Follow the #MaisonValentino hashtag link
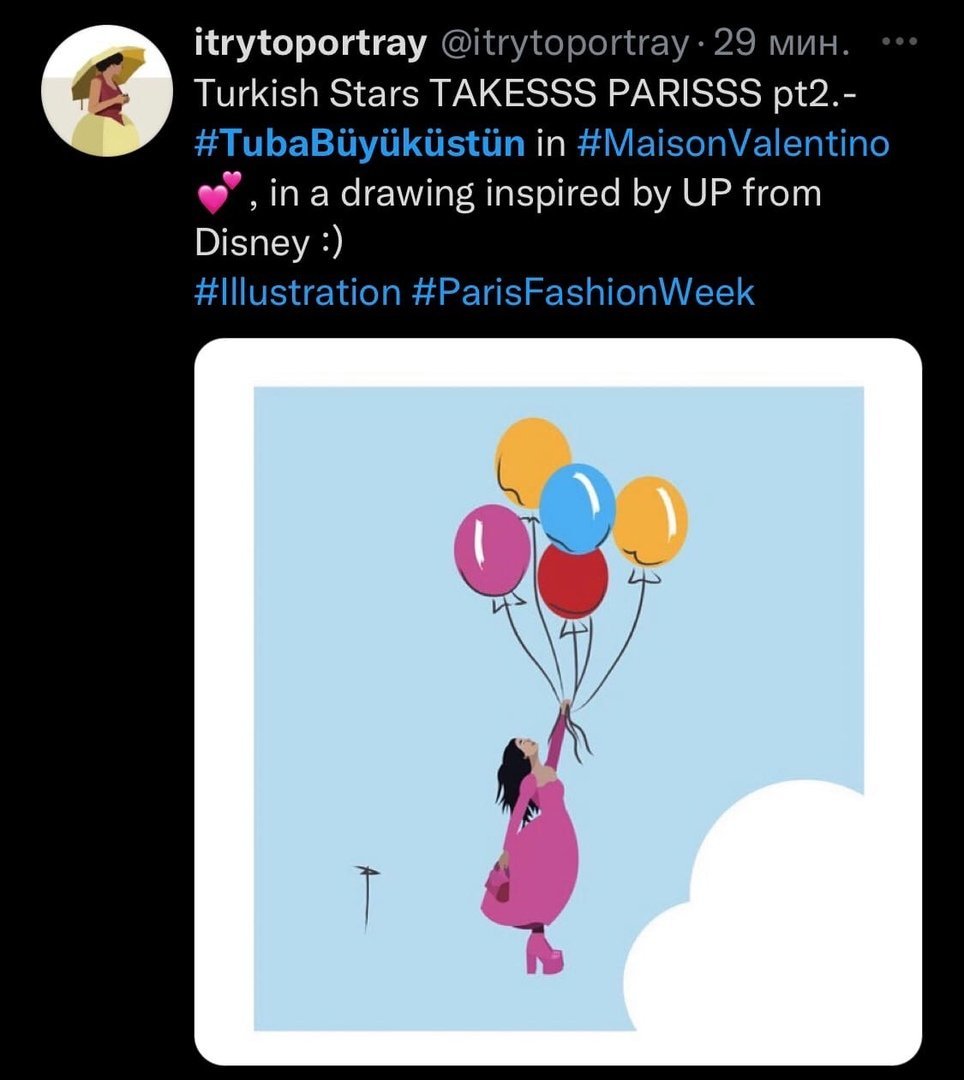Image resolution: width=964 pixels, height=1080 pixels. point(733,143)
